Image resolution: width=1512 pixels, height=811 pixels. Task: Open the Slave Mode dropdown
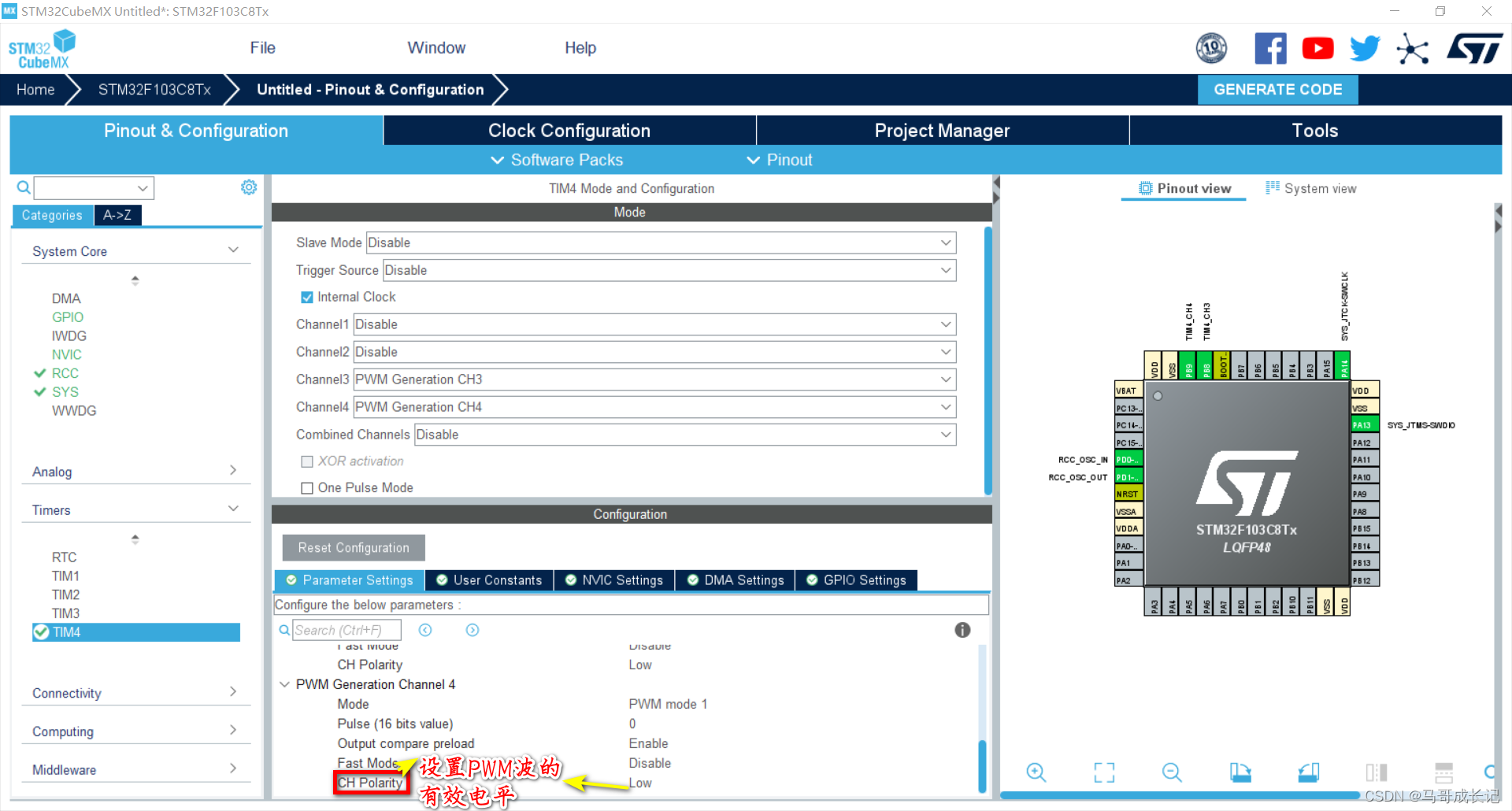661,243
